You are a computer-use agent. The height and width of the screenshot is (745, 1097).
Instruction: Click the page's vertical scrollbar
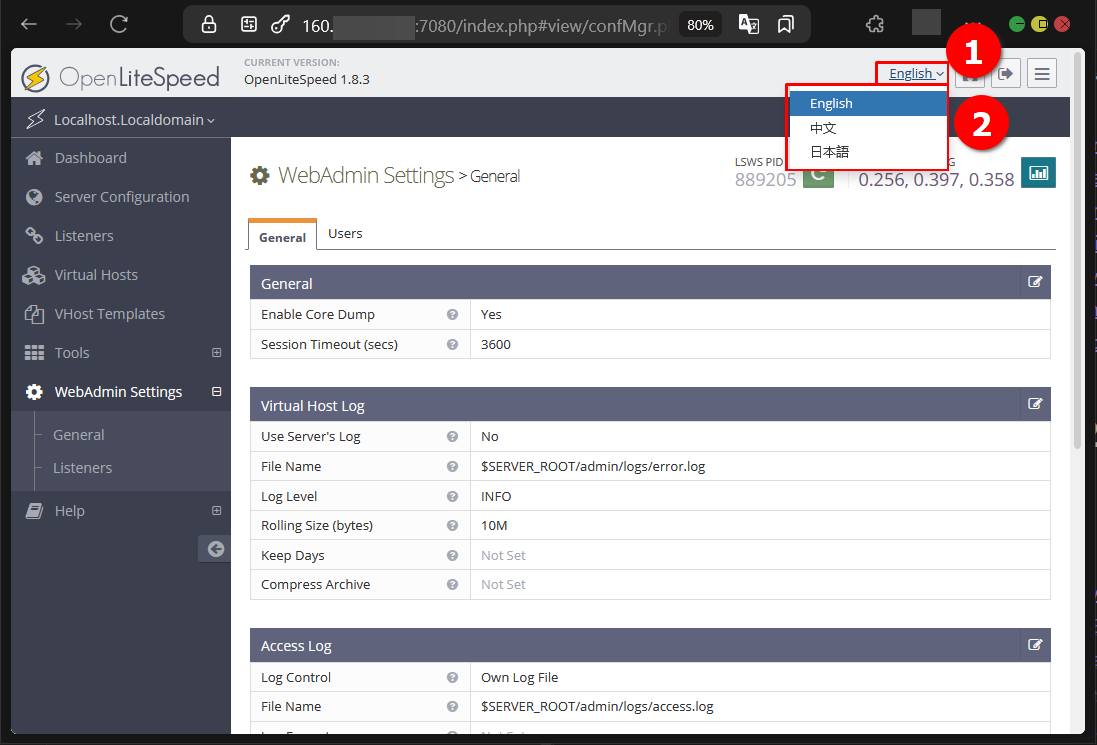coord(1078,252)
